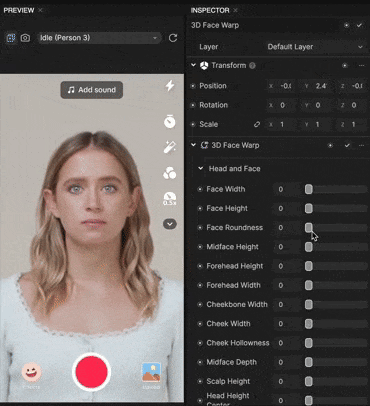Click the keyframe dot for Forehead Height
Image resolution: width=370 pixels, height=406 pixels.
(x=200, y=266)
